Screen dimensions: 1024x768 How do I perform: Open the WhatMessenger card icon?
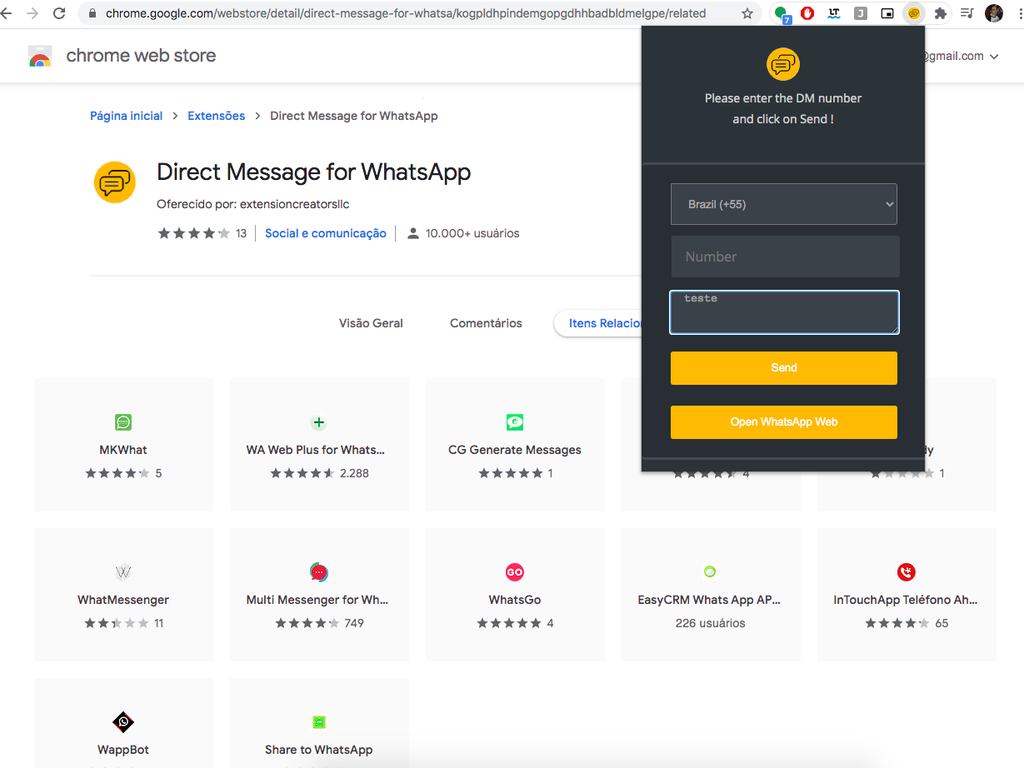123,572
